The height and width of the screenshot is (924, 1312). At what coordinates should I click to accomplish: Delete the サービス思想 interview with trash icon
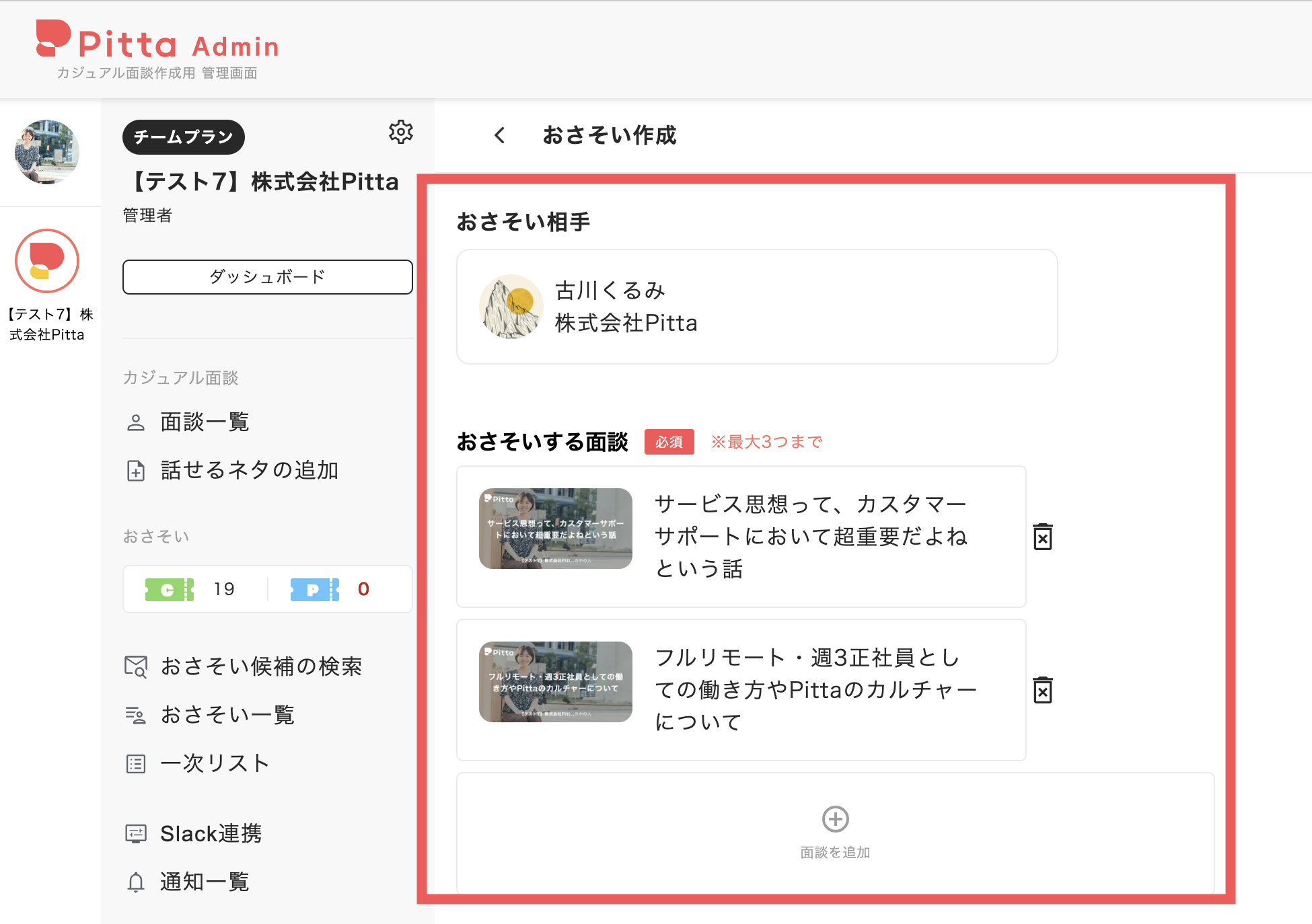click(x=1043, y=537)
